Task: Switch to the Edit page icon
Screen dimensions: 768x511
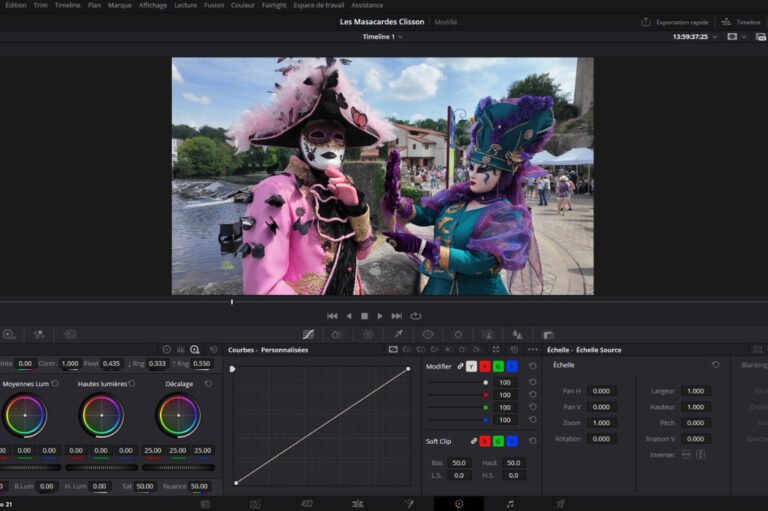Action: 358,504
